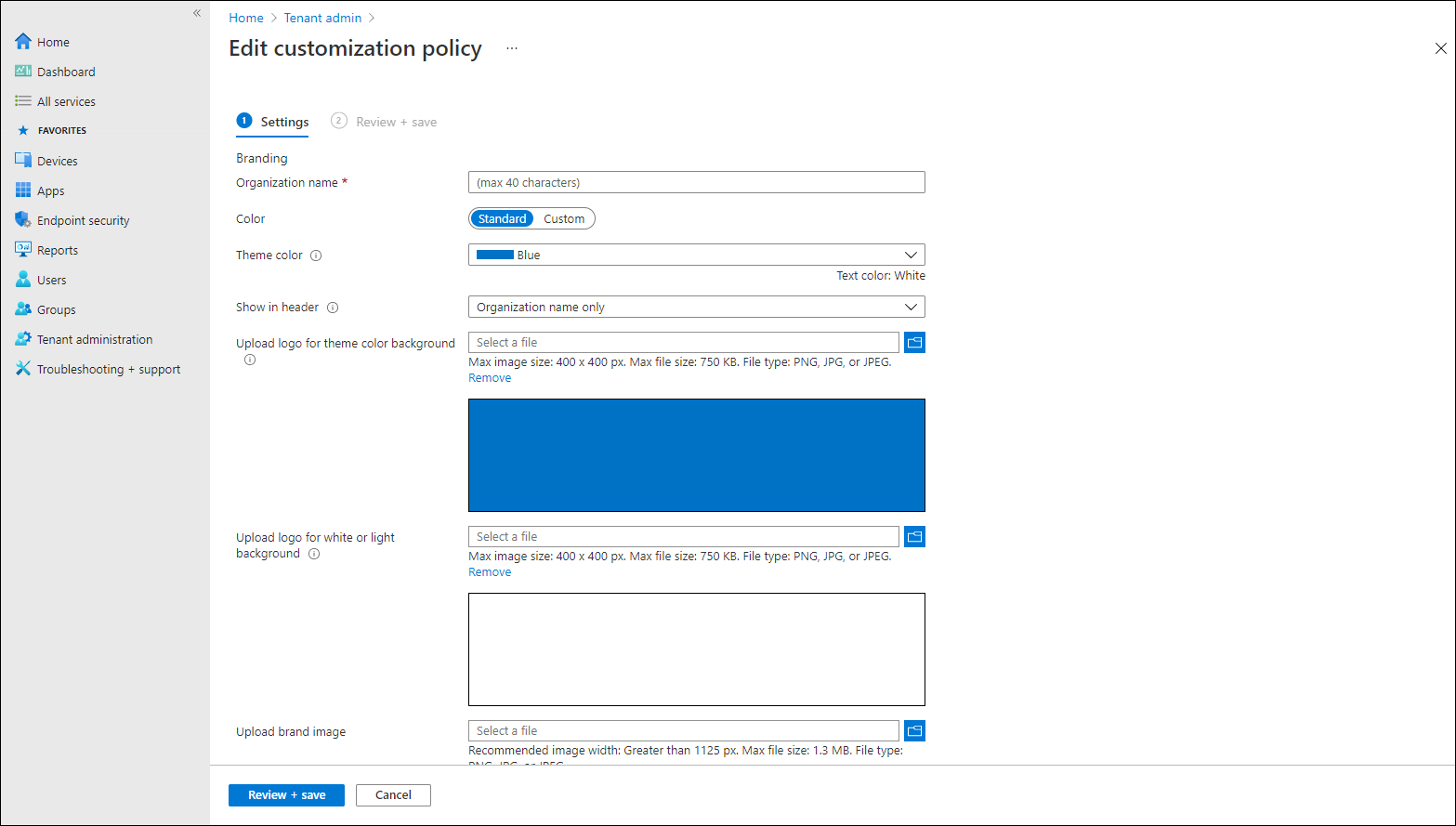Open the Tenant administration icon
The width and height of the screenshot is (1456, 826).
coord(23,339)
